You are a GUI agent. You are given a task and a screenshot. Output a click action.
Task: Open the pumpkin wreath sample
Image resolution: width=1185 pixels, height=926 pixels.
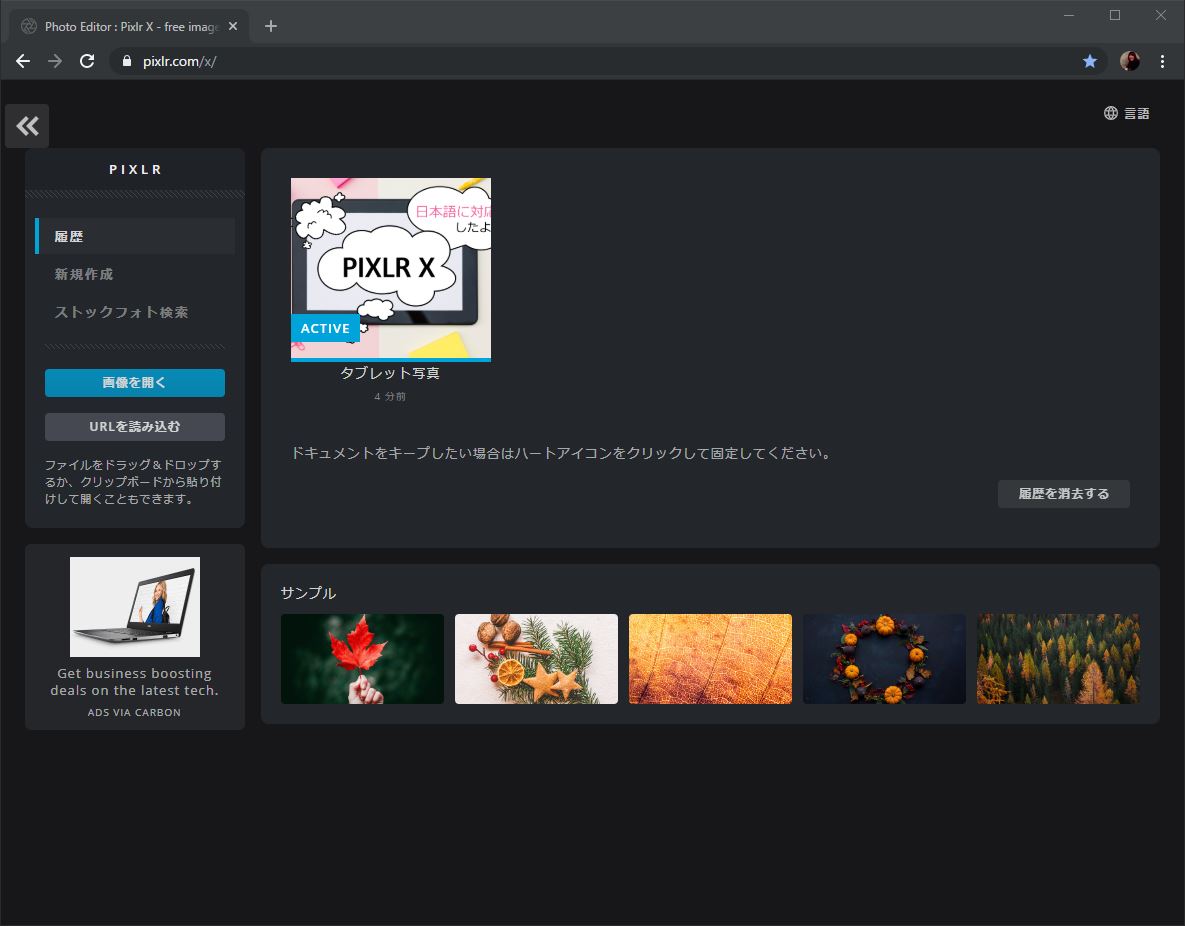click(884, 658)
